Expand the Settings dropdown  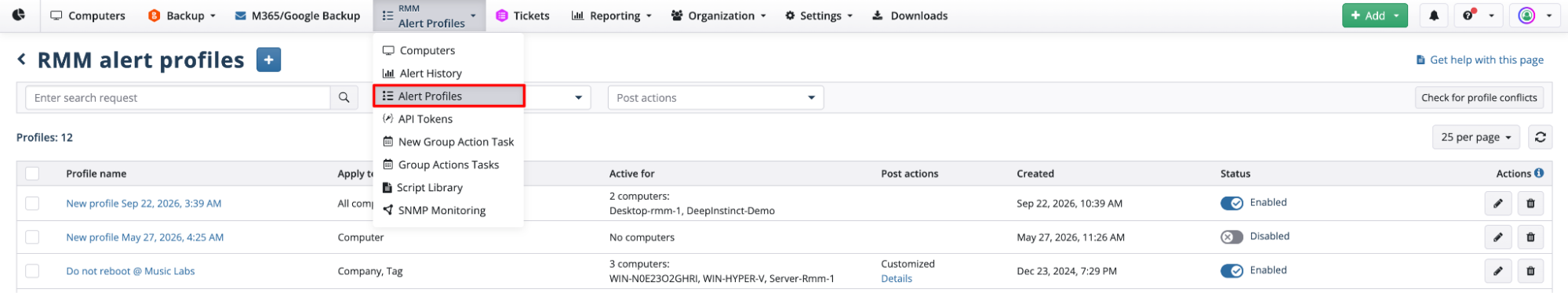(x=818, y=16)
